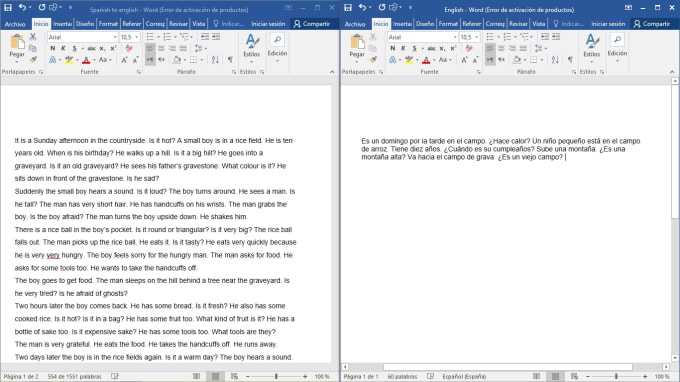Save the English document using floppy icon
The height and width of the screenshot is (382, 680).
coord(348,7)
